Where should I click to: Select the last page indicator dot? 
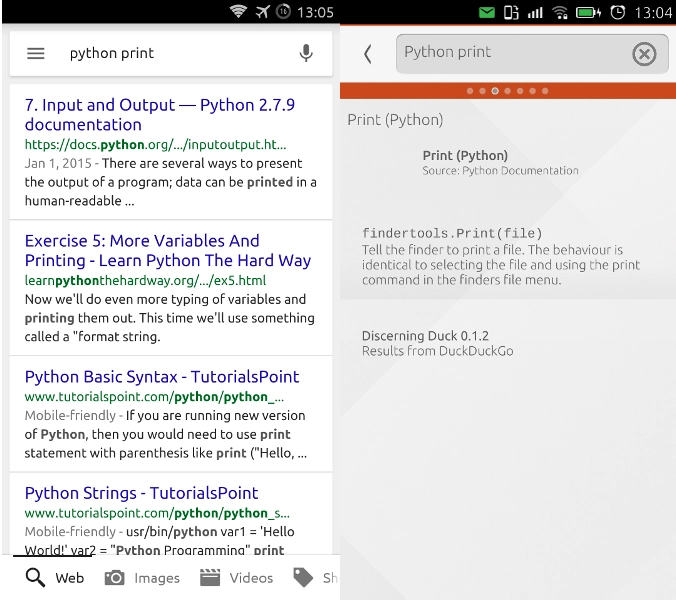pyautogui.click(x=545, y=91)
